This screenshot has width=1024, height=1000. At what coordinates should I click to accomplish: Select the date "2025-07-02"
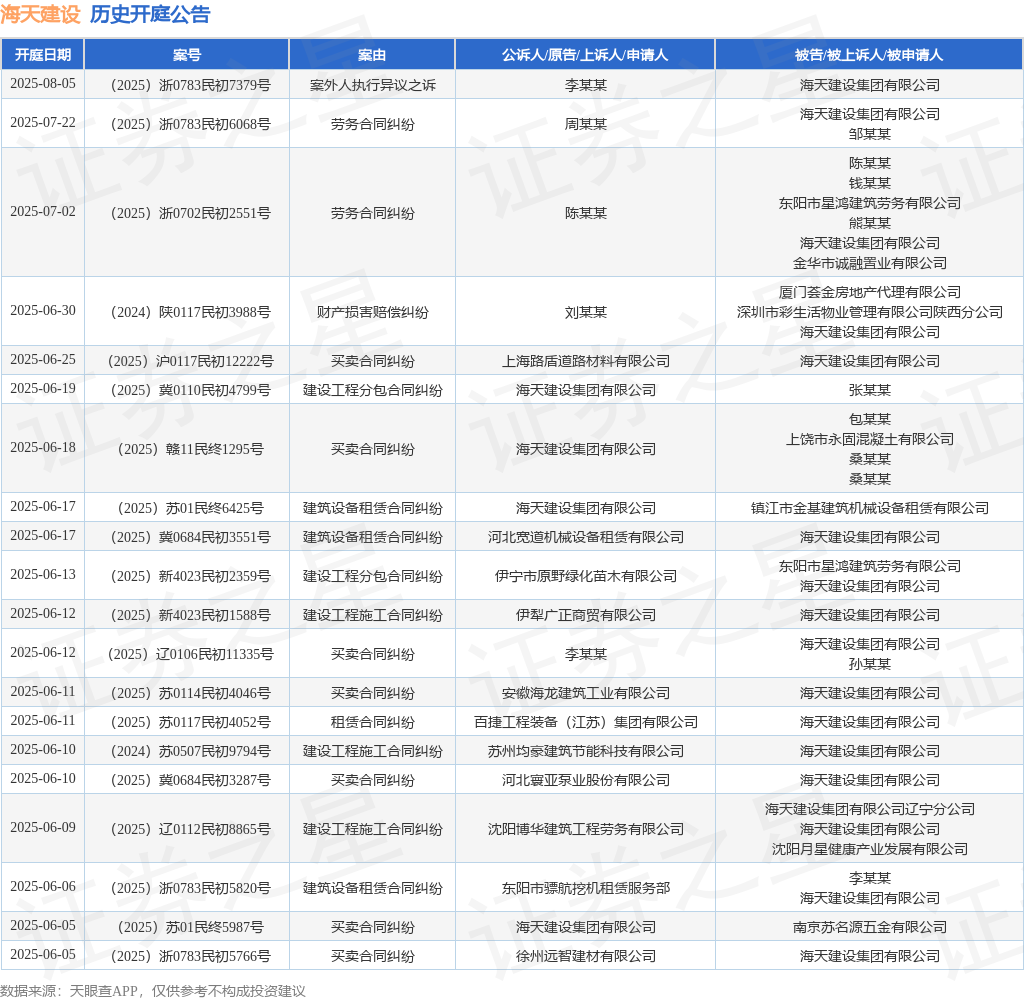click(42, 212)
